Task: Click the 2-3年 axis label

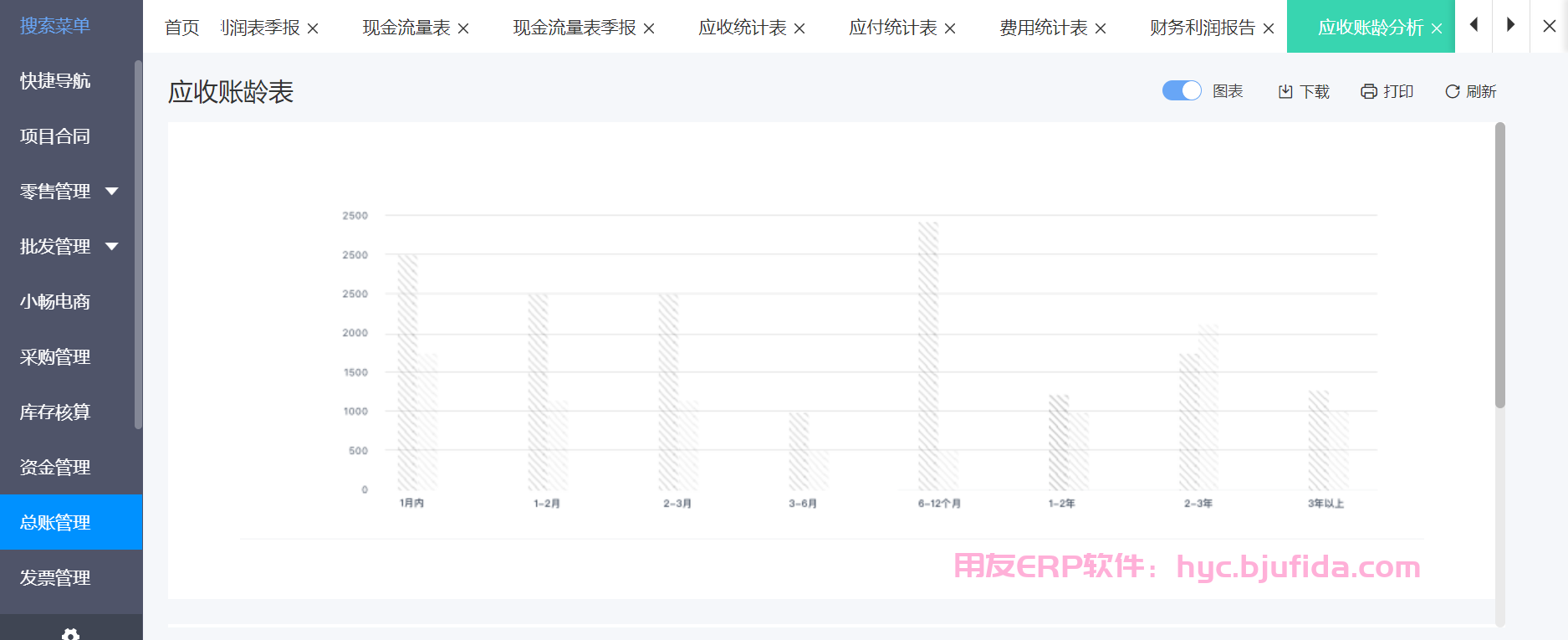Action: [1198, 504]
